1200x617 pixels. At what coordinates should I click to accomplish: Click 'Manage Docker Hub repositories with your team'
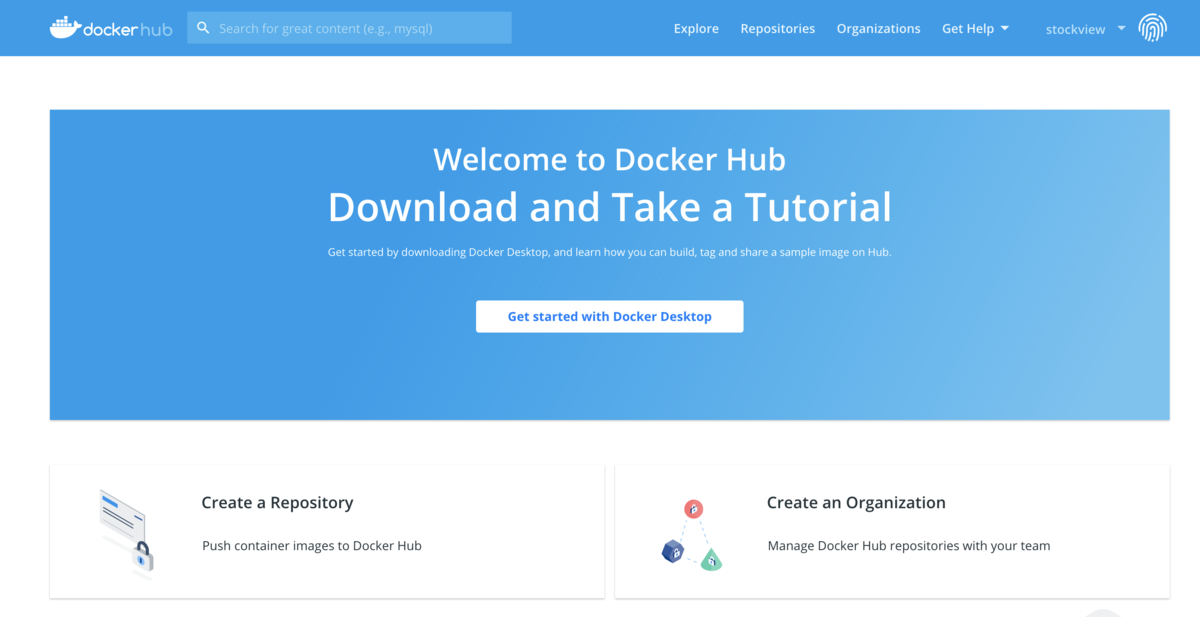coord(909,546)
